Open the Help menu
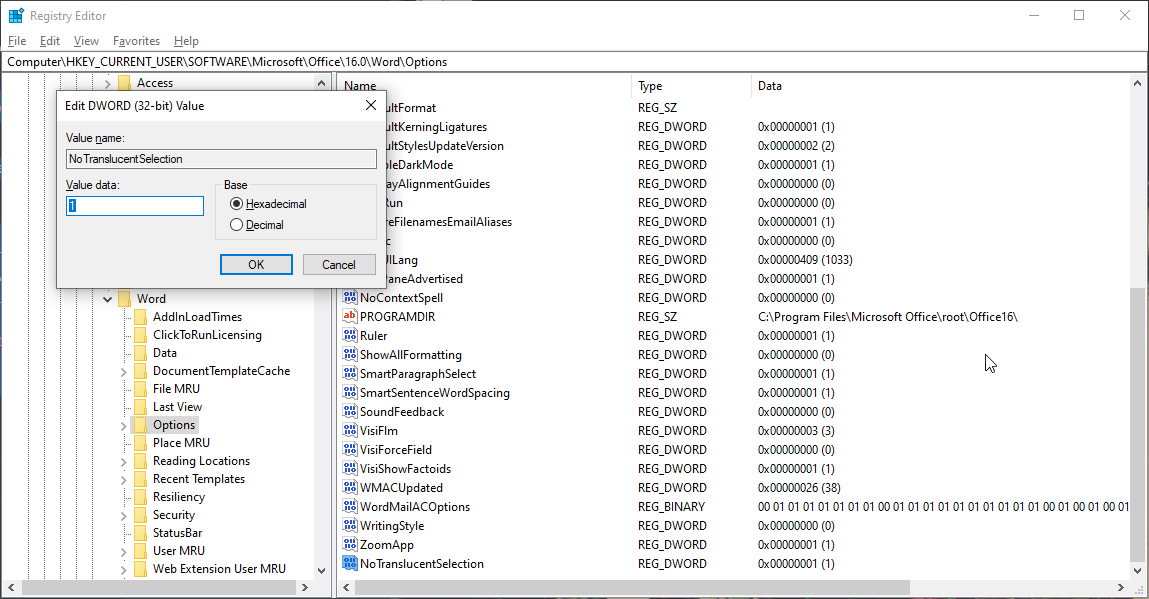The image size is (1149, 599). point(186,41)
